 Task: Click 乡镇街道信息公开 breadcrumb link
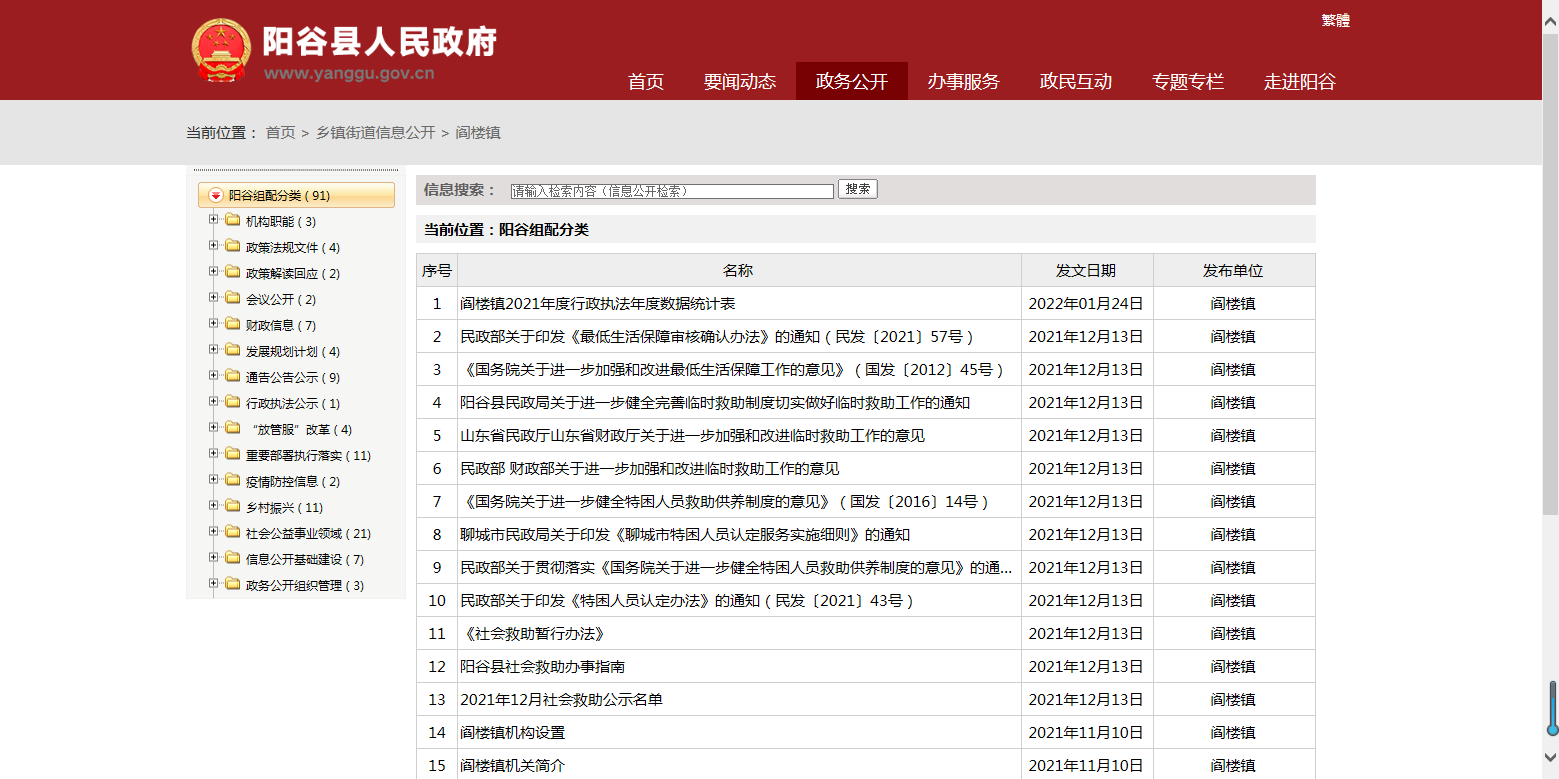pos(376,132)
